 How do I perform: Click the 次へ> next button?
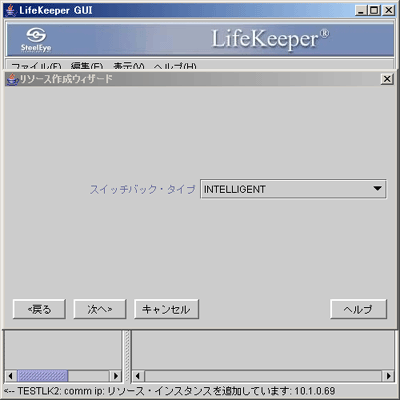click(x=100, y=309)
